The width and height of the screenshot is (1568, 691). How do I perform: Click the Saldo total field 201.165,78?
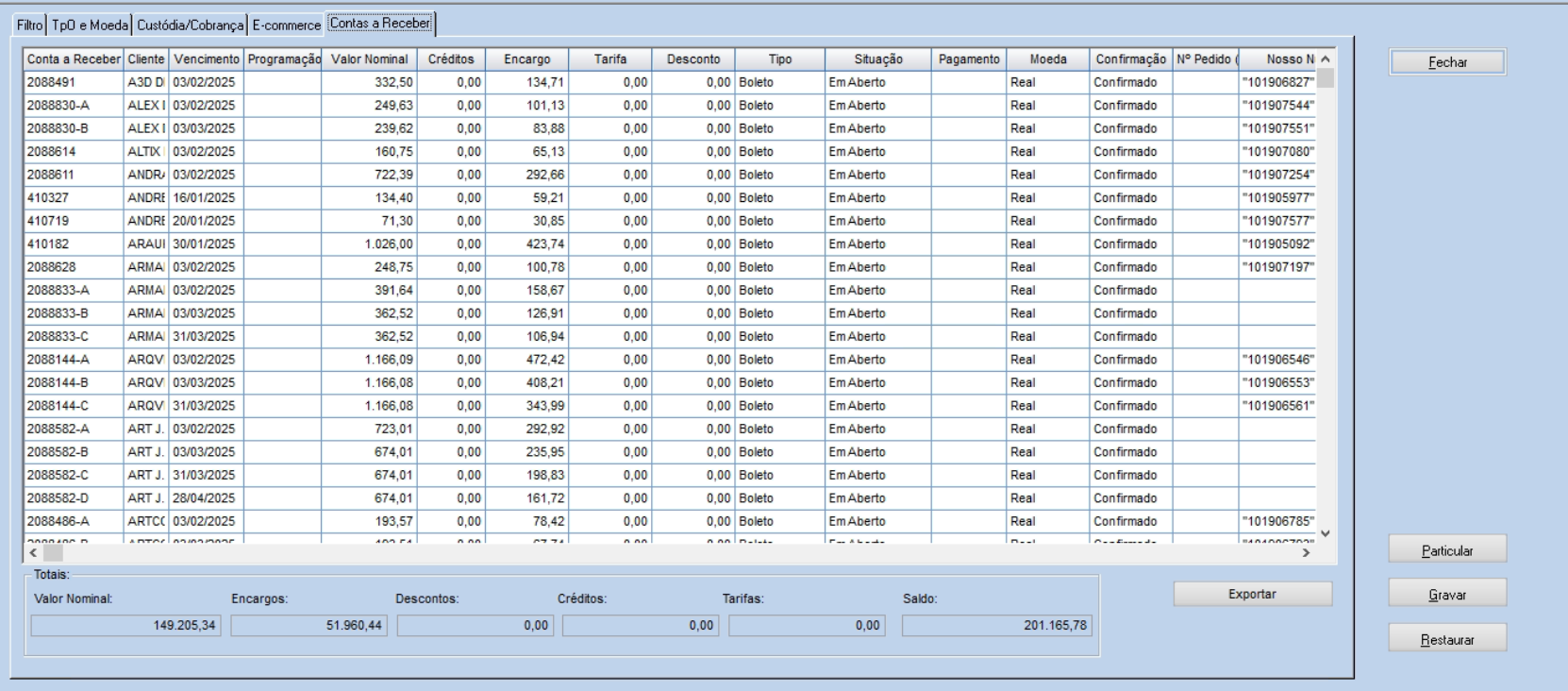pos(996,626)
